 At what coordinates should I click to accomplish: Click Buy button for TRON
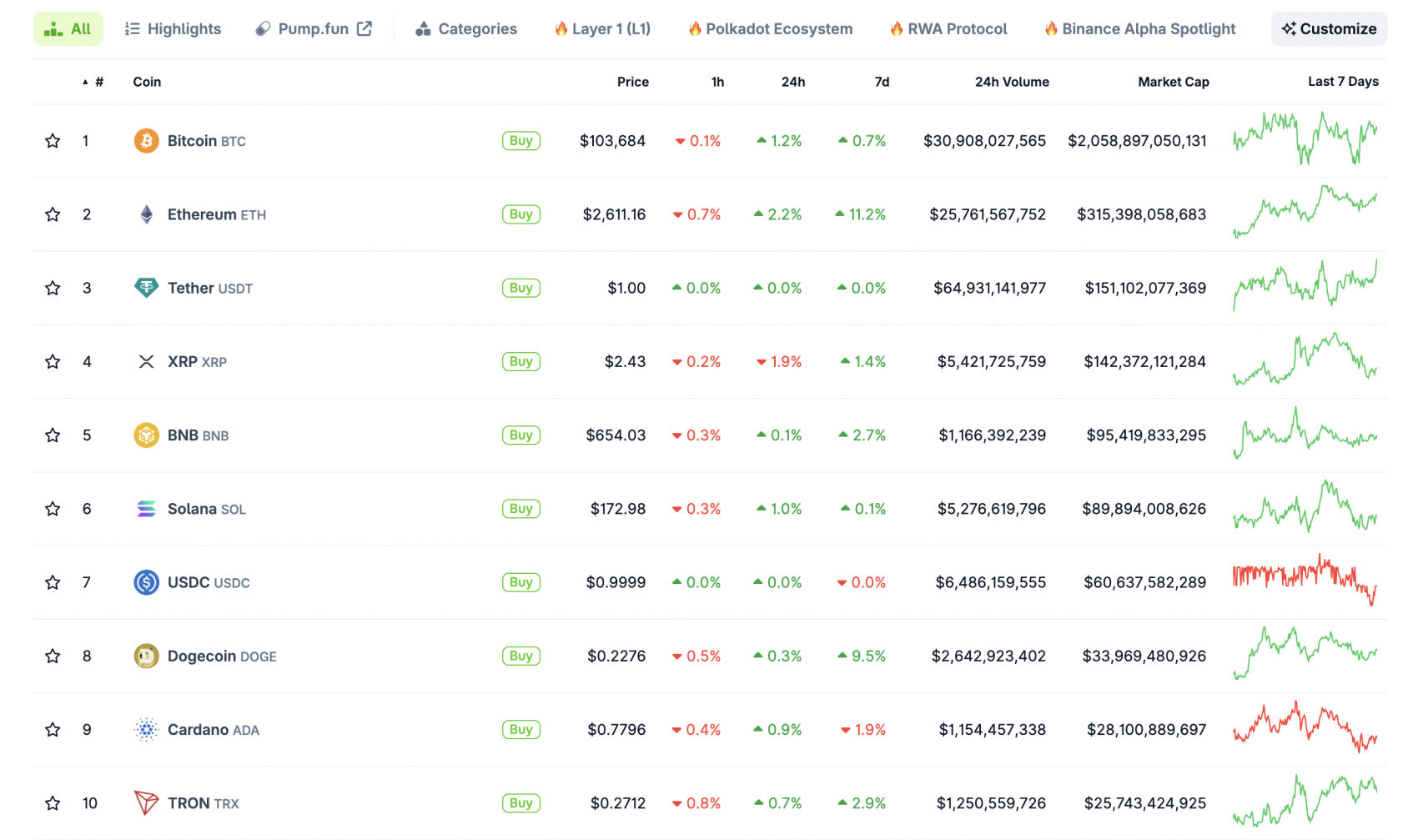(x=521, y=803)
